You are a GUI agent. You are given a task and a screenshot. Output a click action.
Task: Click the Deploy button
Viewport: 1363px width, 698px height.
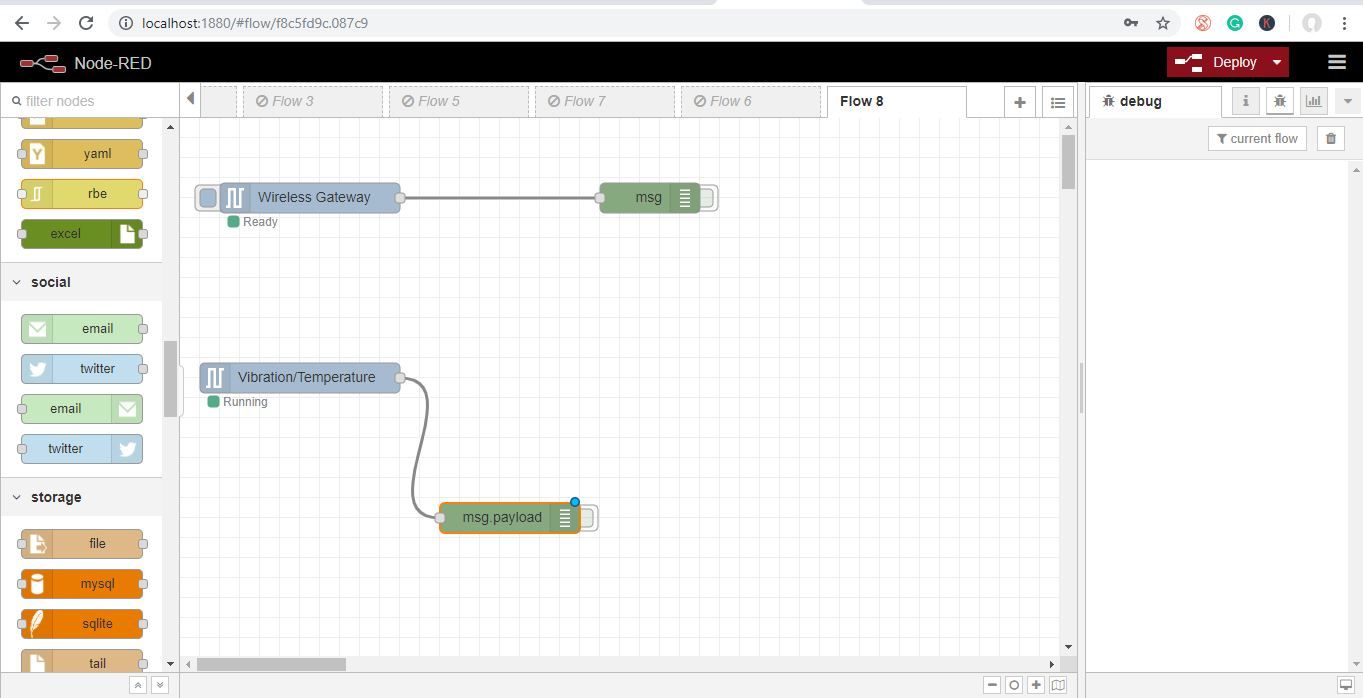1215,62
